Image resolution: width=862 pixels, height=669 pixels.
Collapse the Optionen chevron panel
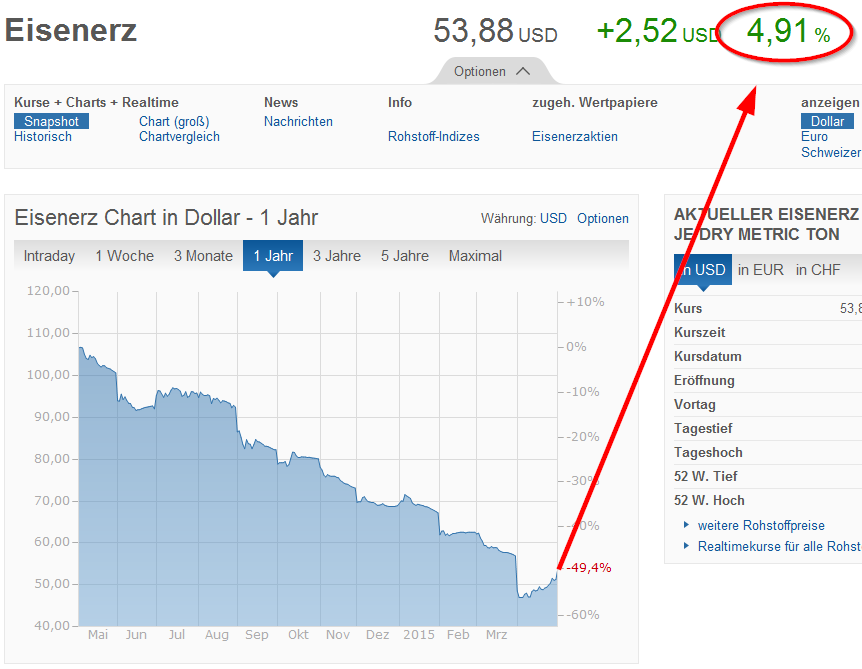492,71
